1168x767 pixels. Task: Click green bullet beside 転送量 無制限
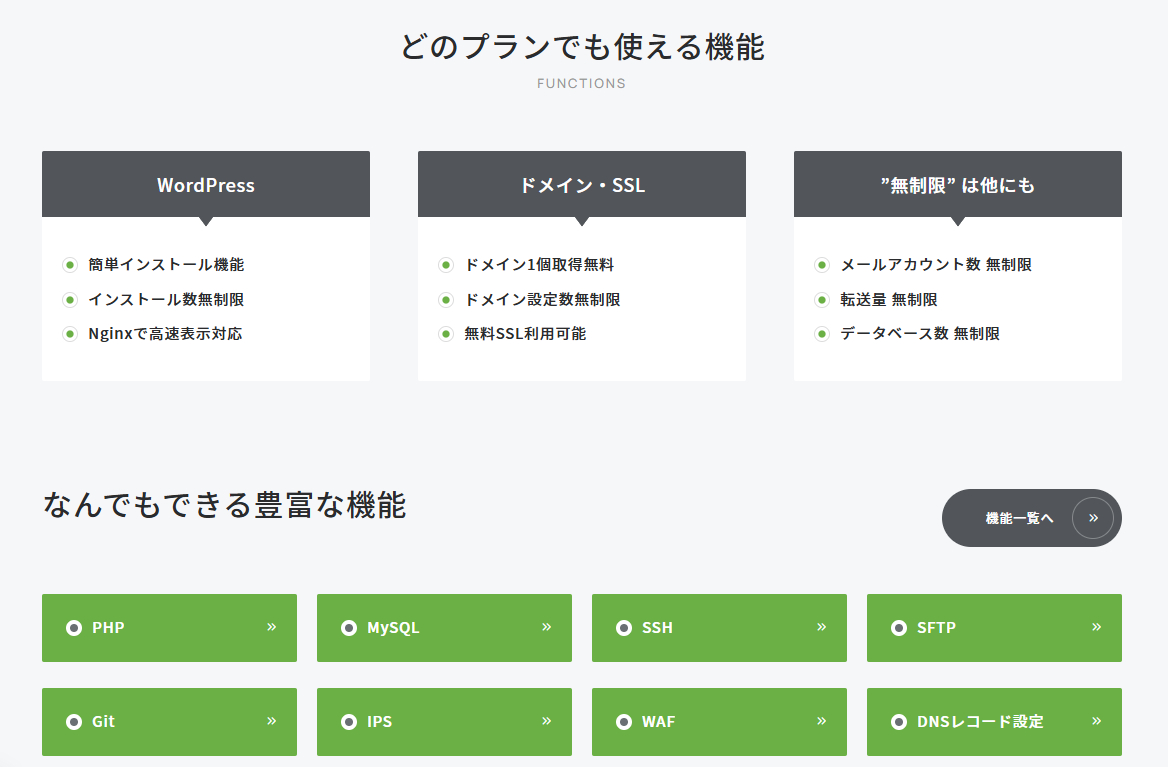(x=822, y=300)
